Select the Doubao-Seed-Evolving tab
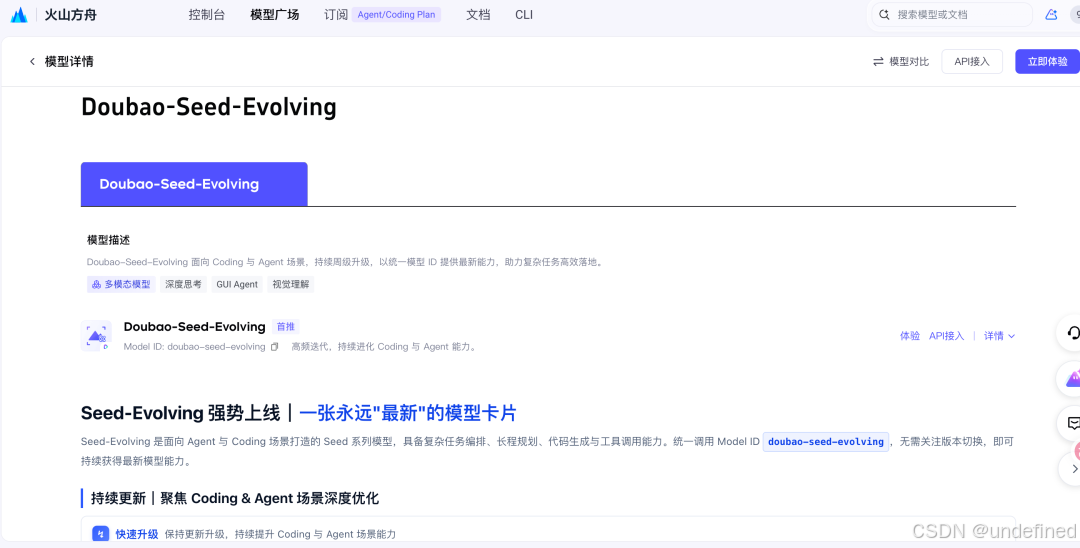 click(x=194, y=184)
